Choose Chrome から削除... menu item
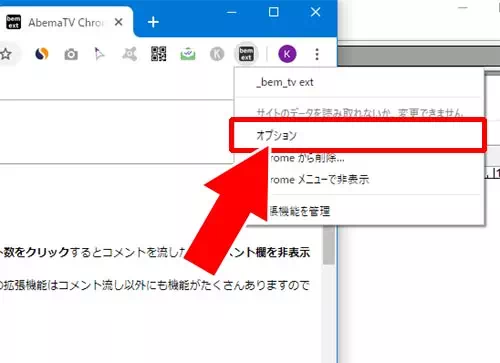The image size is (500, 363). [359, 158]
